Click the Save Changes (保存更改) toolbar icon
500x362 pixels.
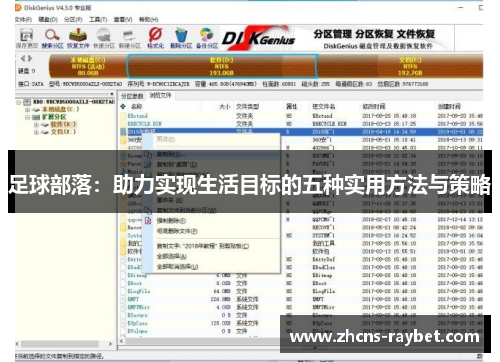tap(26, 35)
